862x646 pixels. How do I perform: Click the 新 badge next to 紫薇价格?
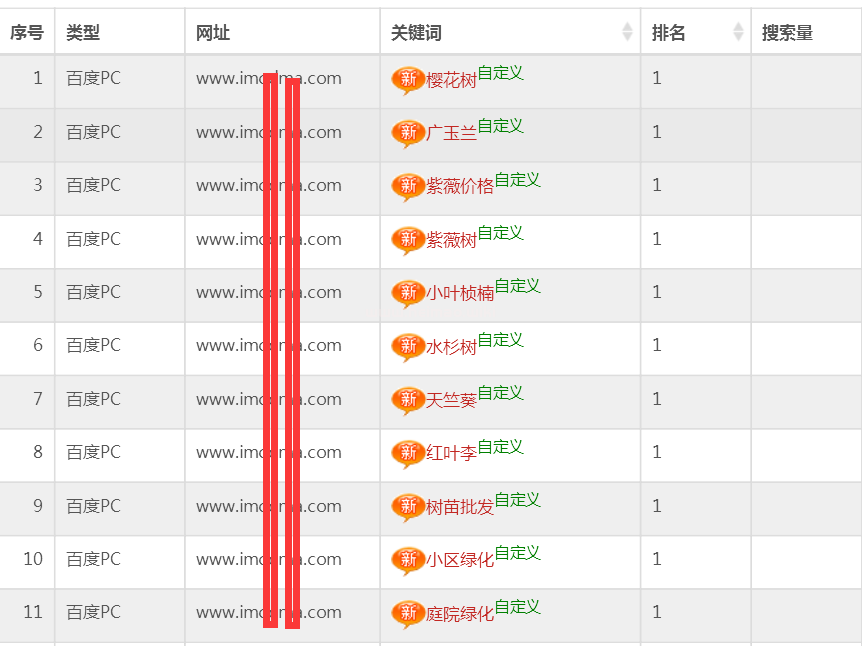408,187
